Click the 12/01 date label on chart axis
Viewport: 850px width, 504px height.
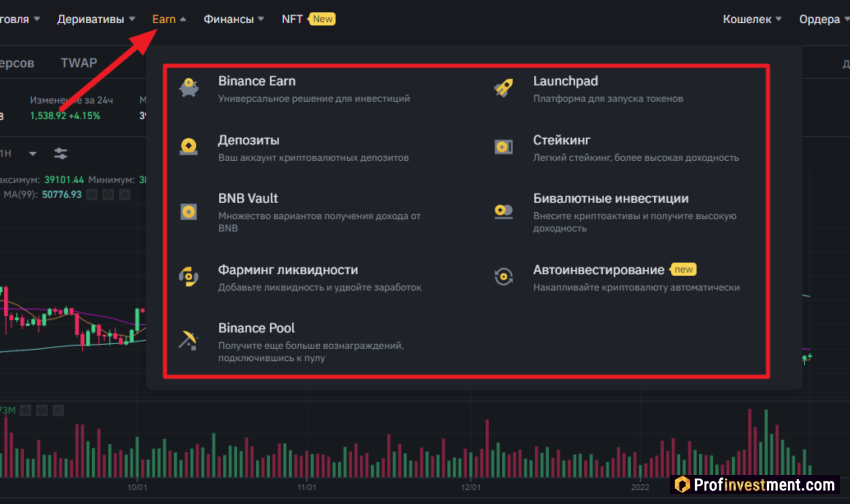[x=471, y=487]
